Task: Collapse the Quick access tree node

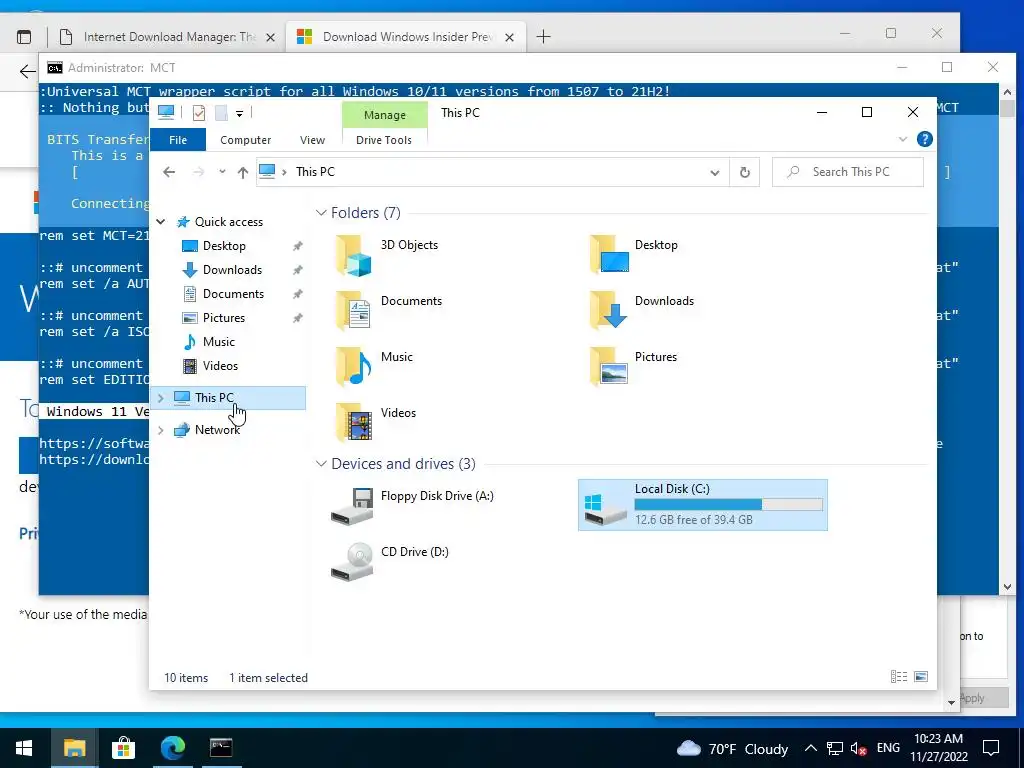Action: (161, 222)
